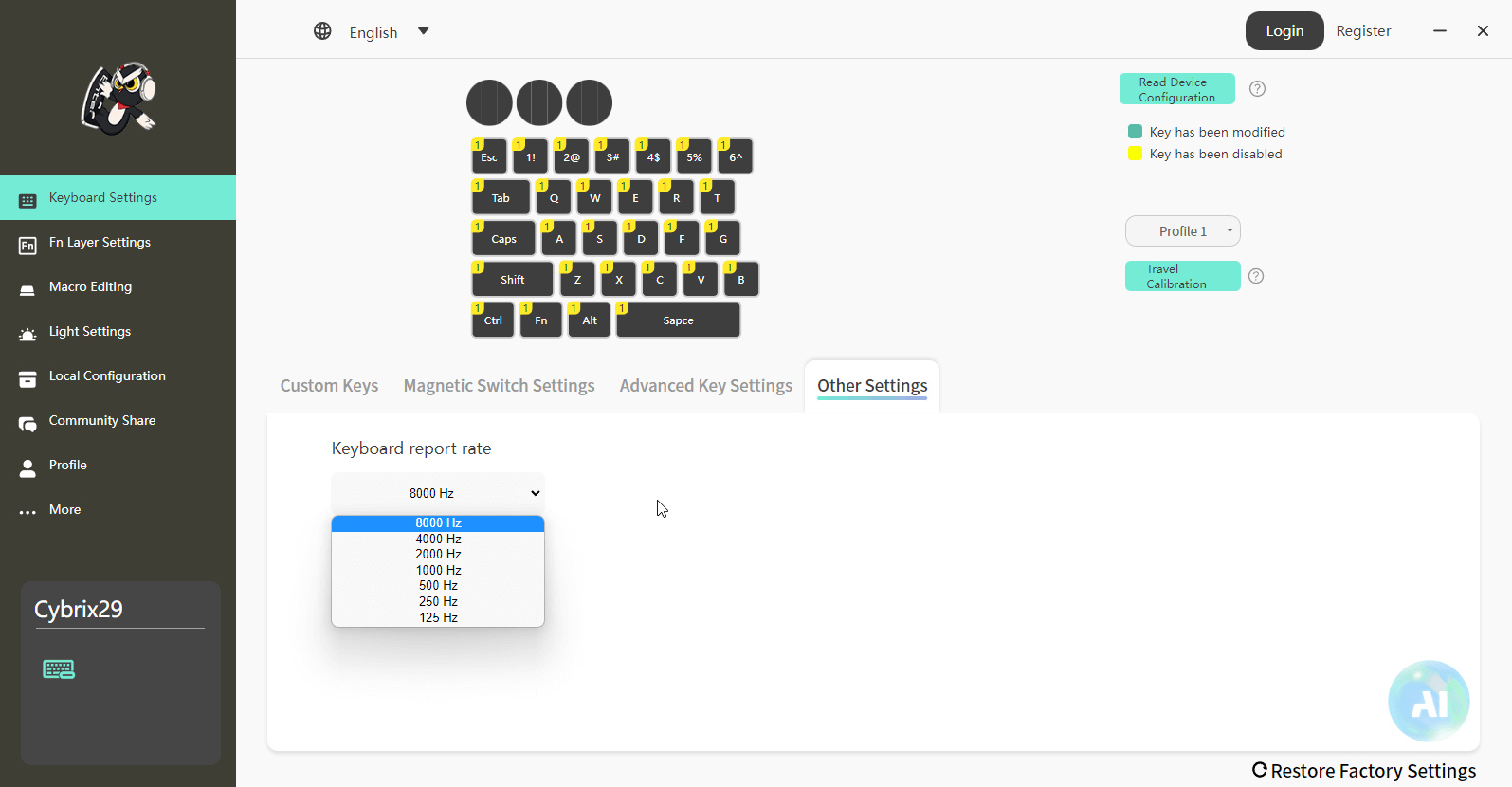Click the first round knob above keyboard
Image resolution: width=1512 pixels, height=787 pixels.
click(489, 102)
